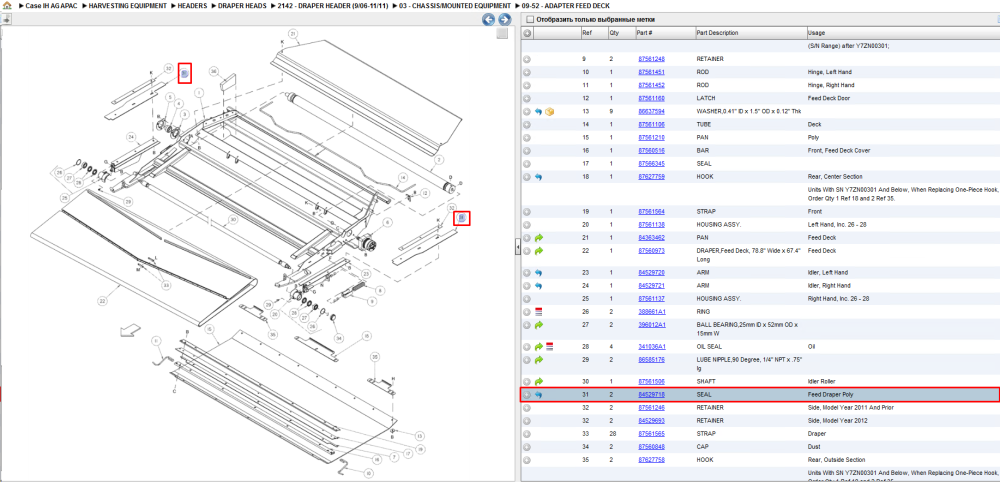Open the HARVESTING EQUIPMENT breadcrumb

pos(129,5)
